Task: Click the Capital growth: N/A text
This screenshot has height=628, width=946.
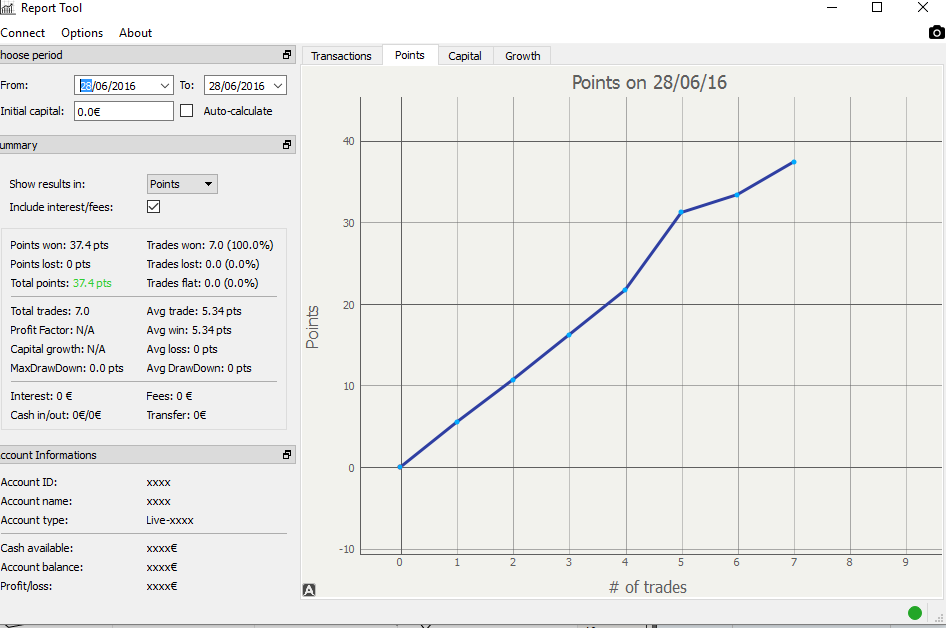Action: pos(58,349)
